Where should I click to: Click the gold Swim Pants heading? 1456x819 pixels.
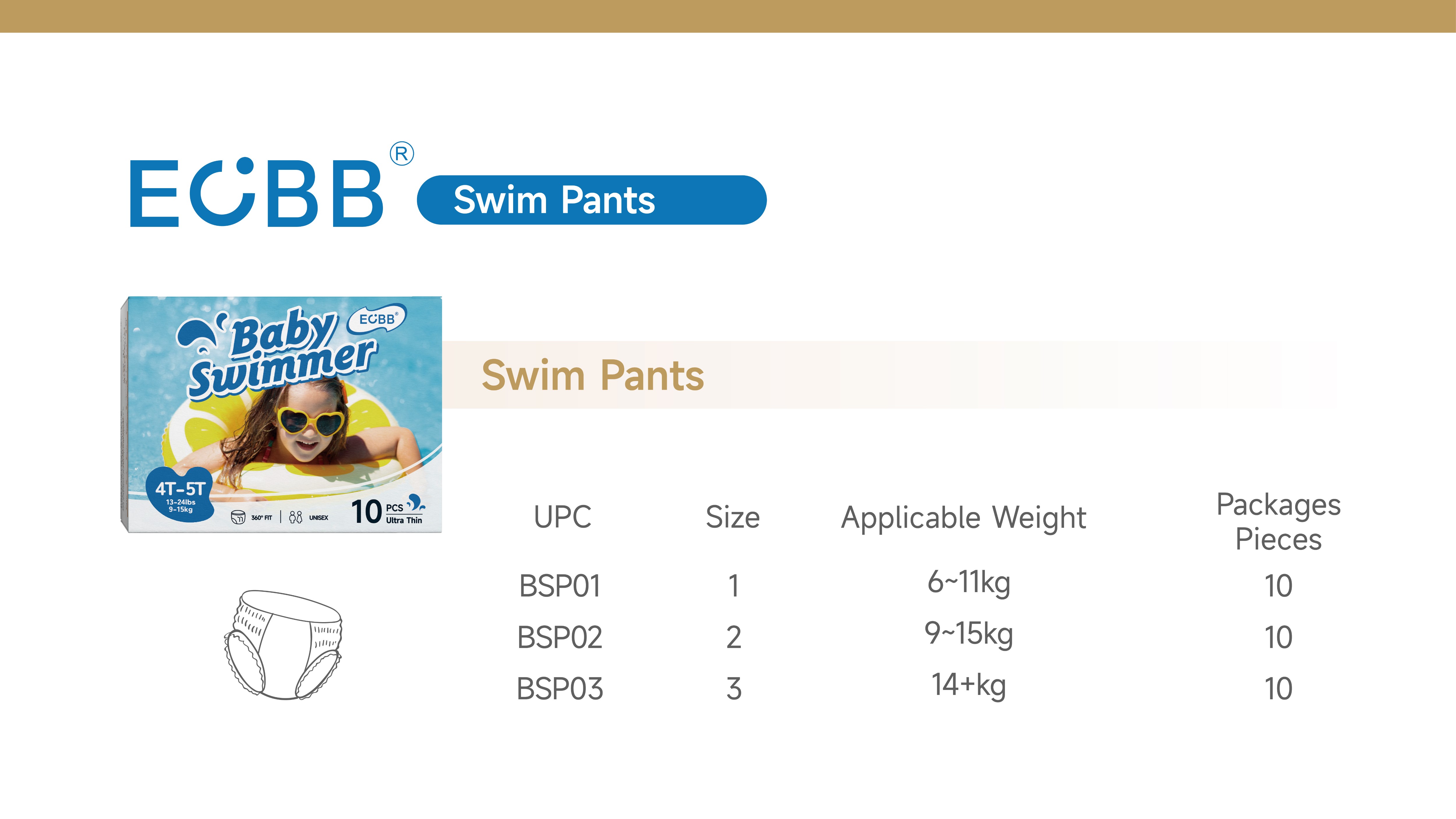point(593,375)
